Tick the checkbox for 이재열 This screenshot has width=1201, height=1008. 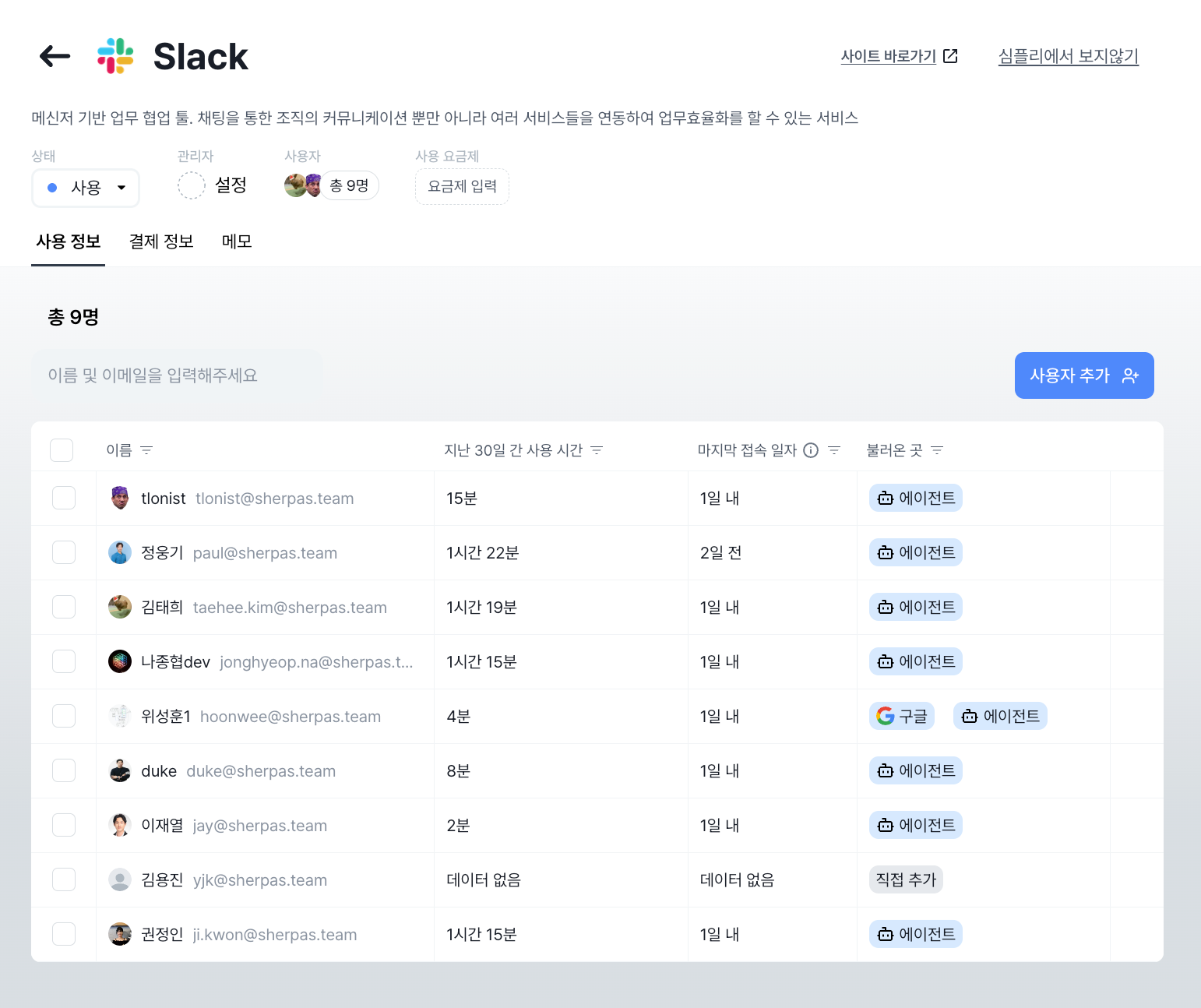(64, 825)
